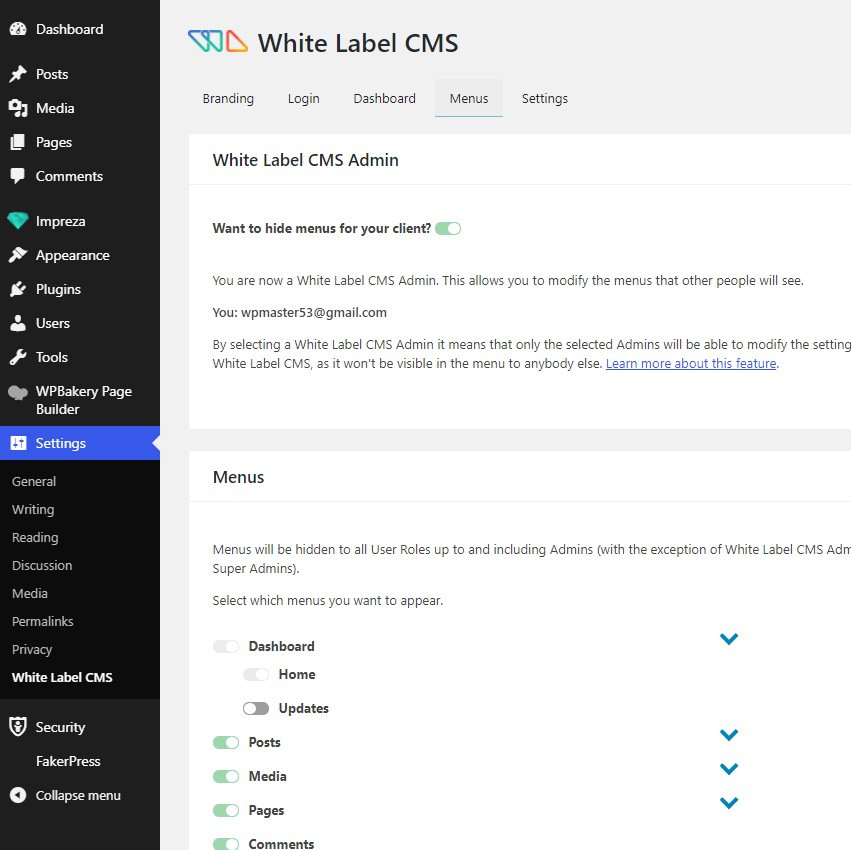Click the Collapse menu arrow icon
Screen dimensions: 851x850
point(18,795)
